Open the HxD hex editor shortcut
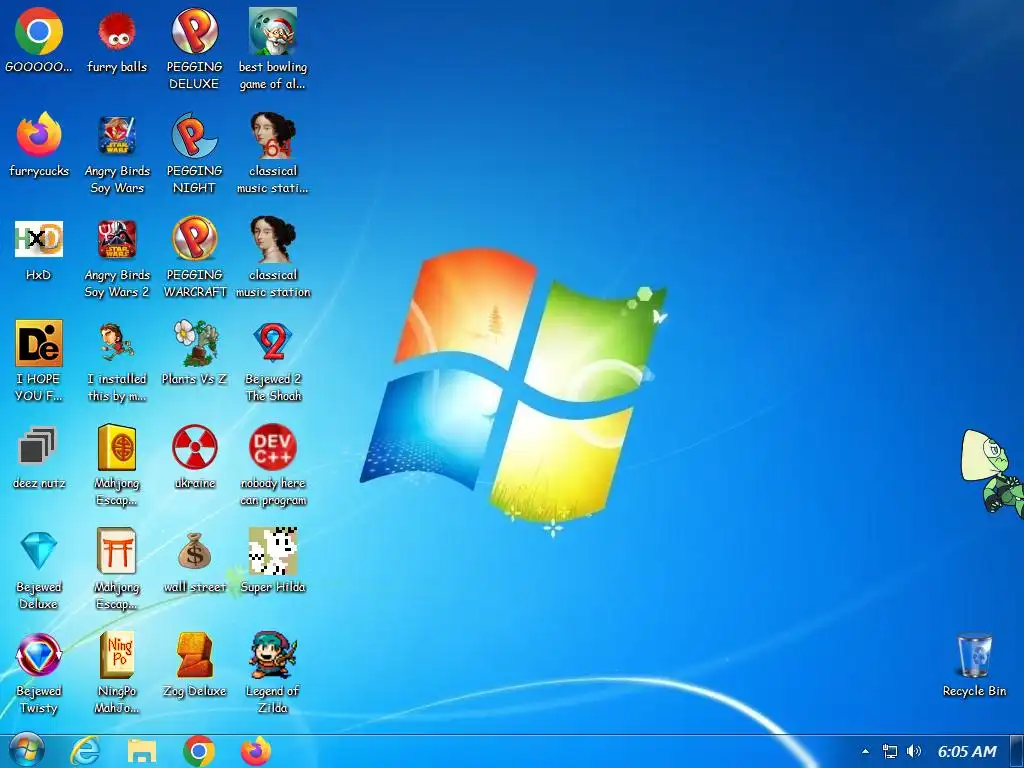 tap(39, 239)
